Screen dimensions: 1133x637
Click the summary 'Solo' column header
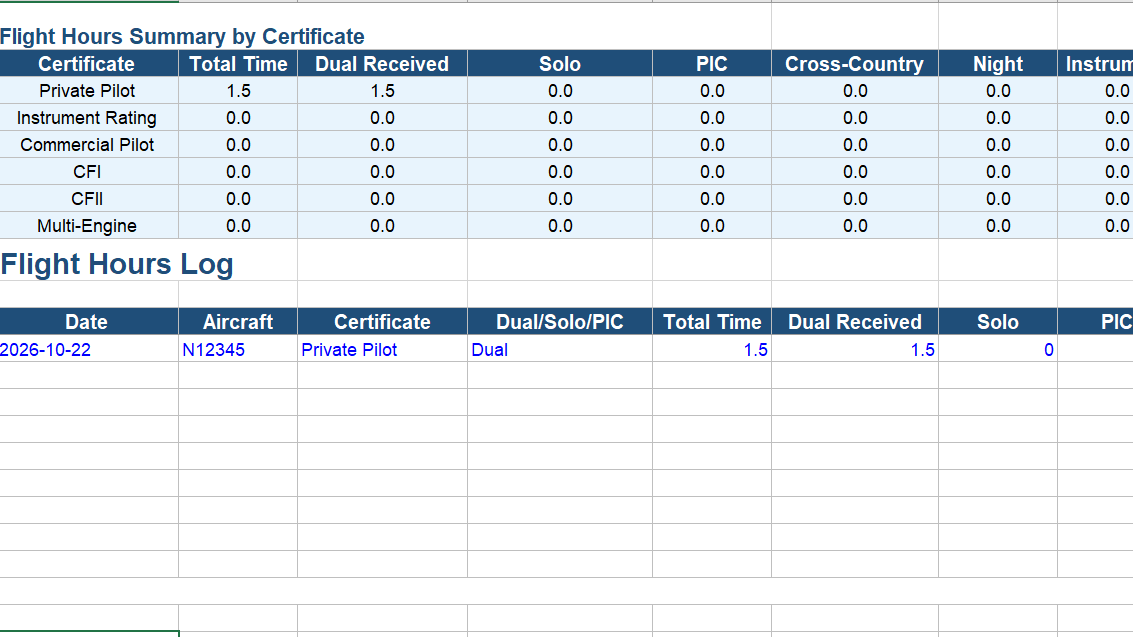click(x=560, y=64)
